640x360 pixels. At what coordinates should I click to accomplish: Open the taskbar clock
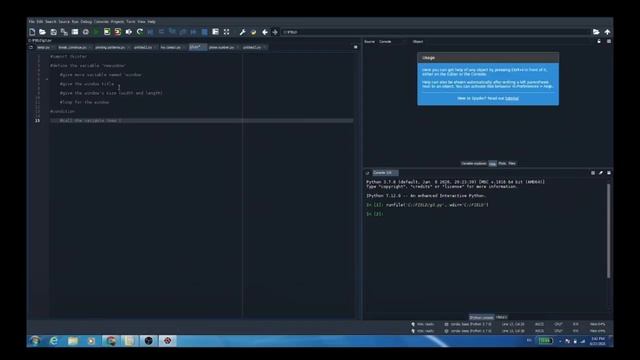pos(598,341)
